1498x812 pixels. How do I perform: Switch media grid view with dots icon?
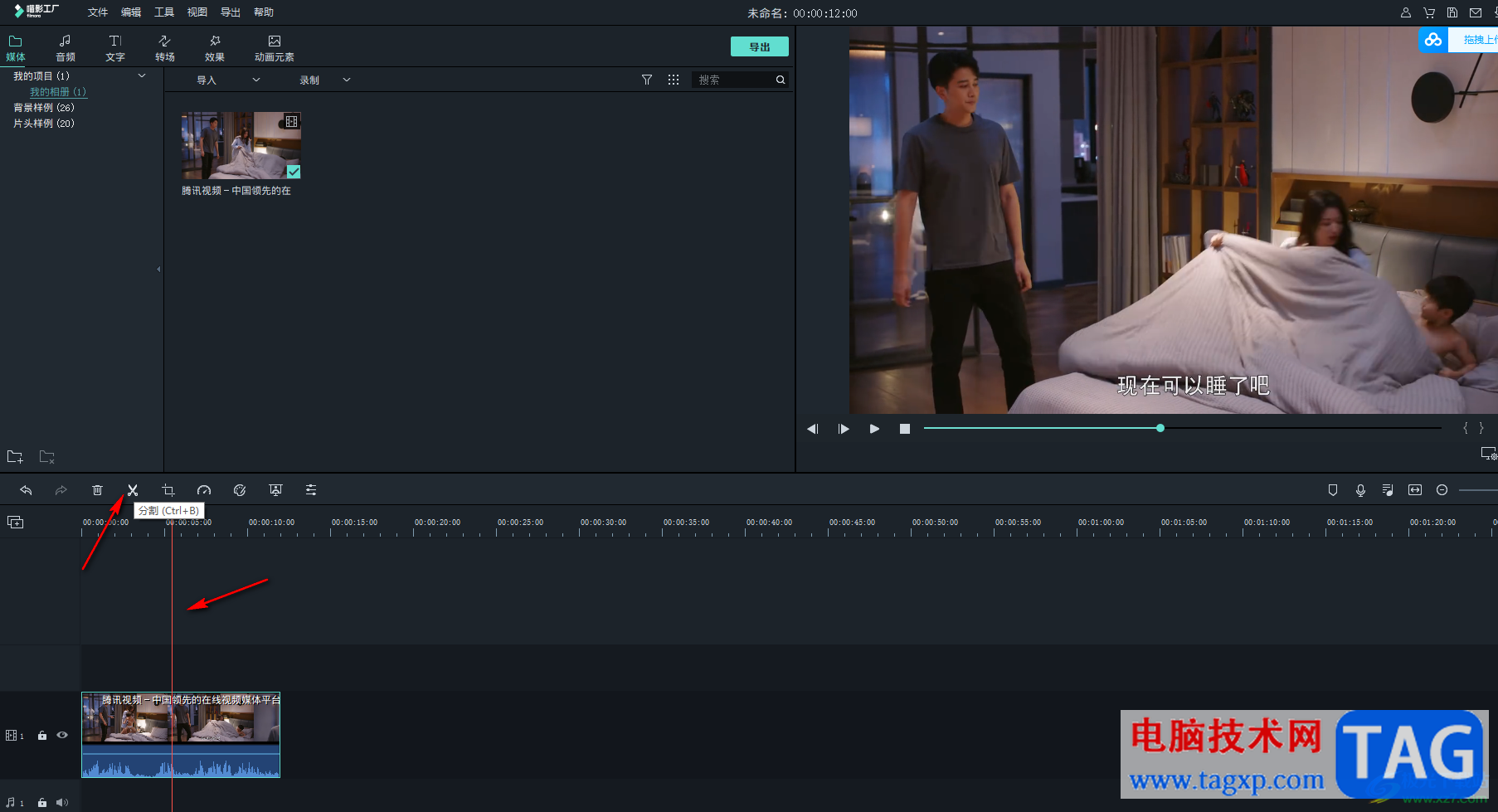674,80
